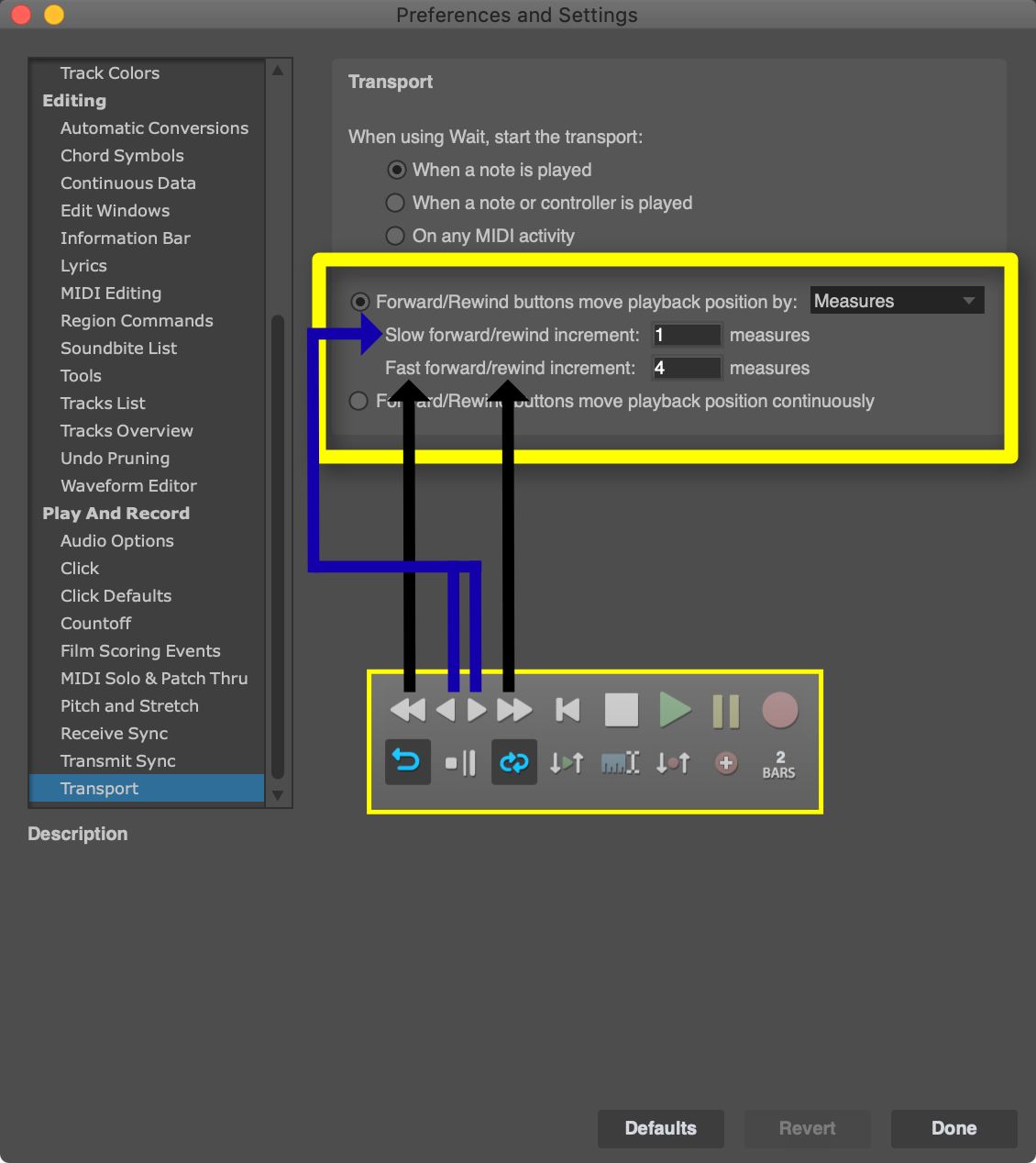Hit the Pause transport button
Viewport: 1036px width, 1163px height.
pyautogui.click(x=725, y=711)
